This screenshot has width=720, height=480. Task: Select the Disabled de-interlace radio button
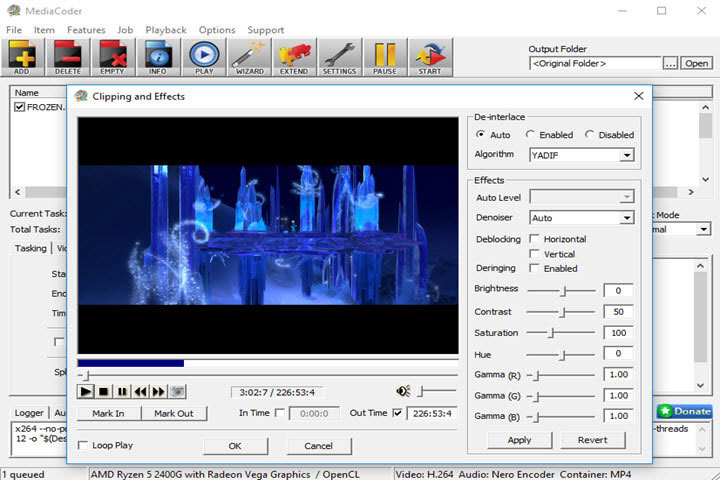[590, 135]
